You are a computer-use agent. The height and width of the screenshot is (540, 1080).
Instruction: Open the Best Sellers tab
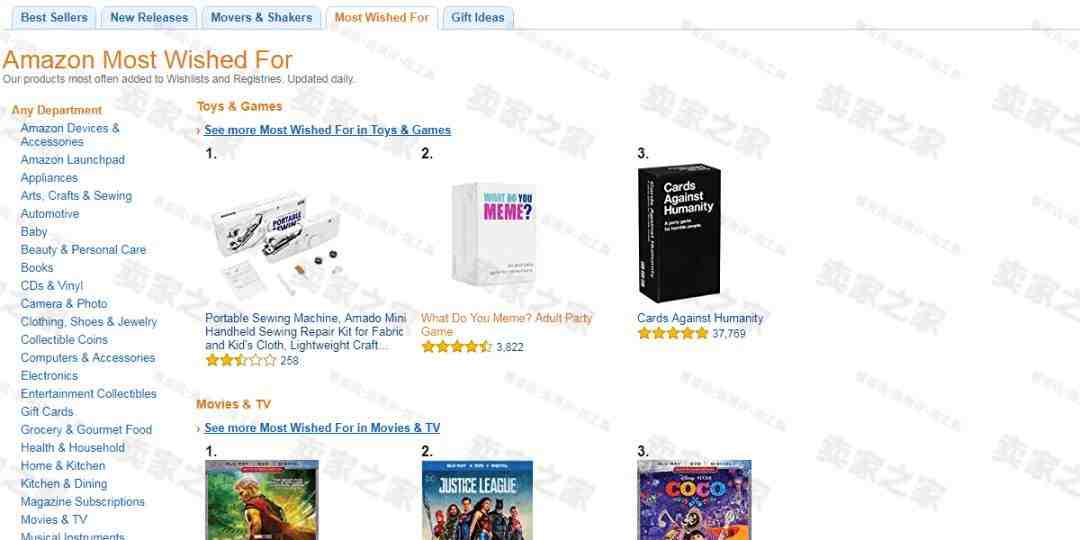click(54, 18)
